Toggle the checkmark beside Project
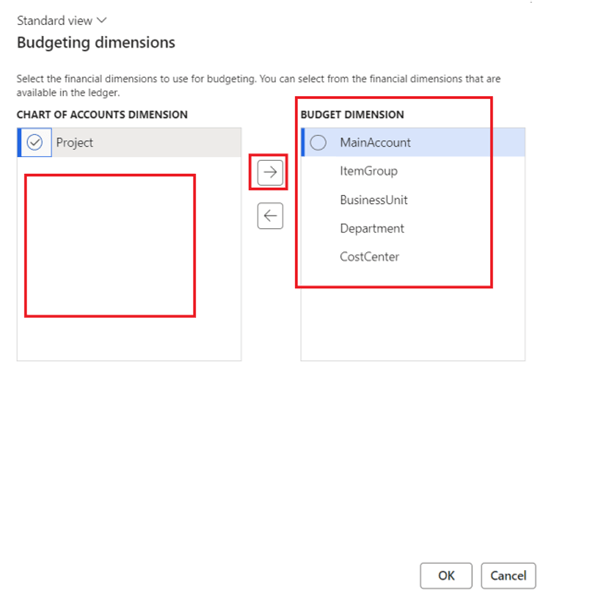 [35, 143]
